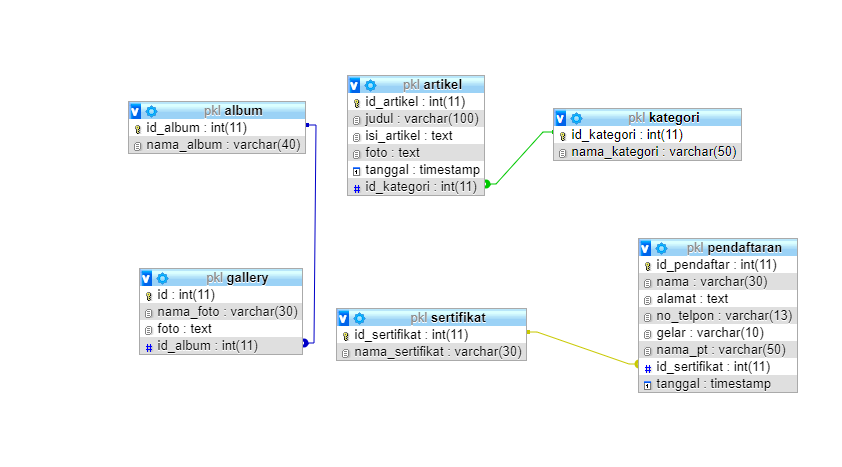Collapse the sertifikat table's column list
Screen dimensions: 842x467
[x=344, y=318]
